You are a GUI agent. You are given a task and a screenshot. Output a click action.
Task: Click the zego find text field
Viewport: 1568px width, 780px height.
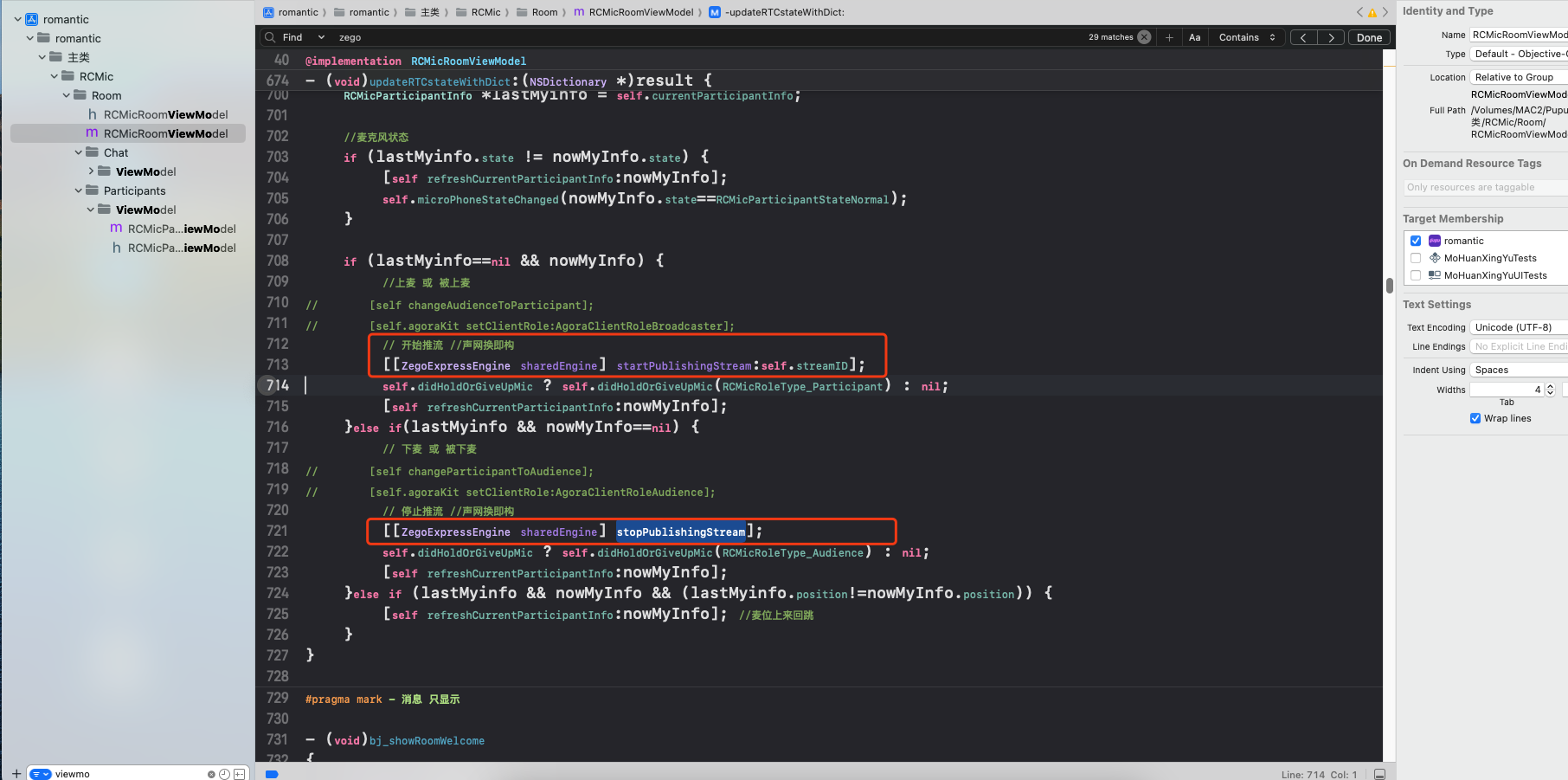pyautogui.click(x=692, y=37)
